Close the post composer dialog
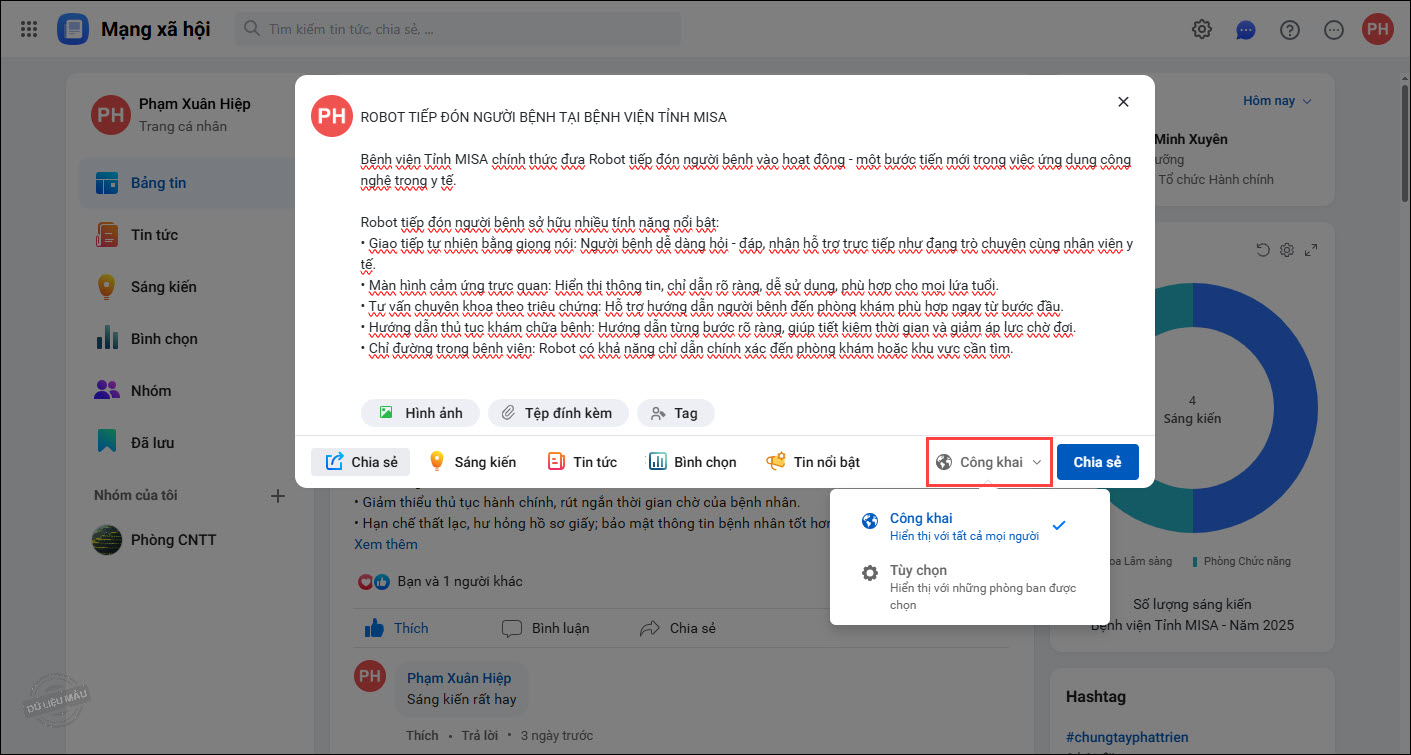 [1123, 102]
